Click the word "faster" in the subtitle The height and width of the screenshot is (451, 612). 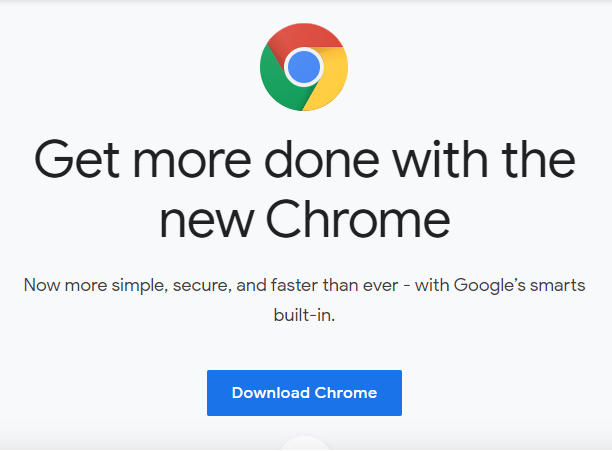coord(294,285)
